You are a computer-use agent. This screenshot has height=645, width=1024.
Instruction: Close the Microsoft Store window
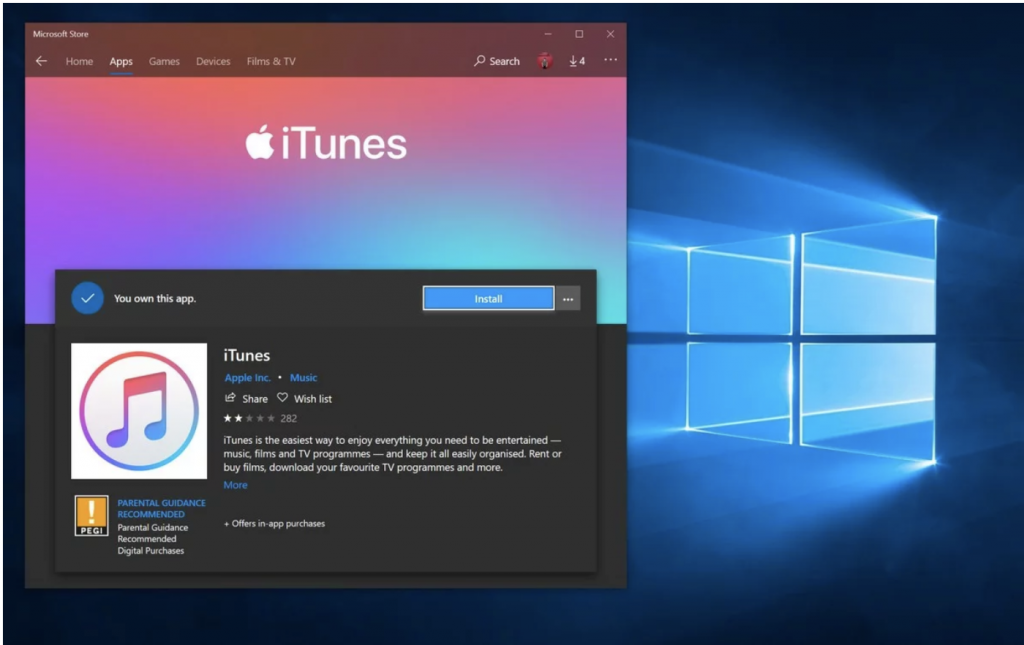tap(611, 34)
